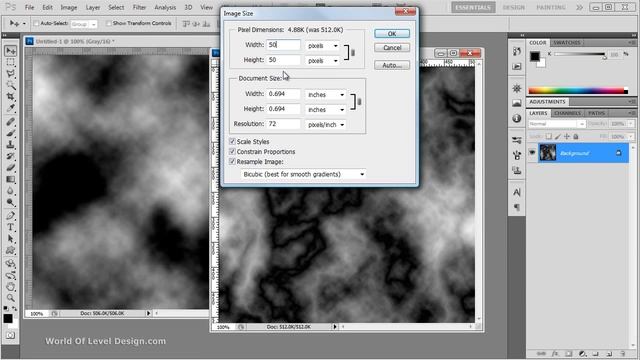This screenshot has height=360, width=640.
Task: Open the Paragraph panel icon
Action: click(517, 207)
